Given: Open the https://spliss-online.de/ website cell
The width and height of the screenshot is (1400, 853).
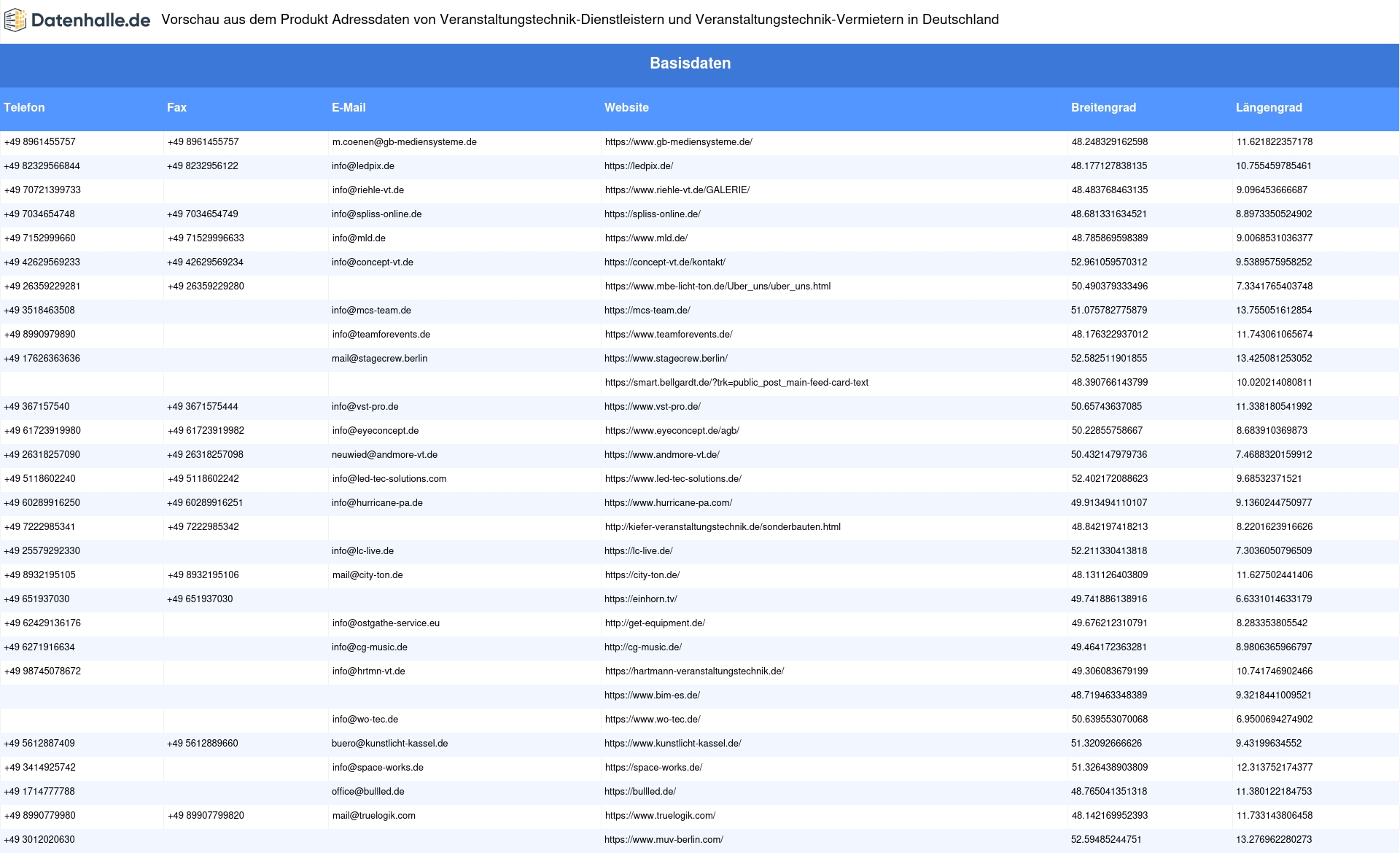Looking at the screenshot, I should click(653, 214).
